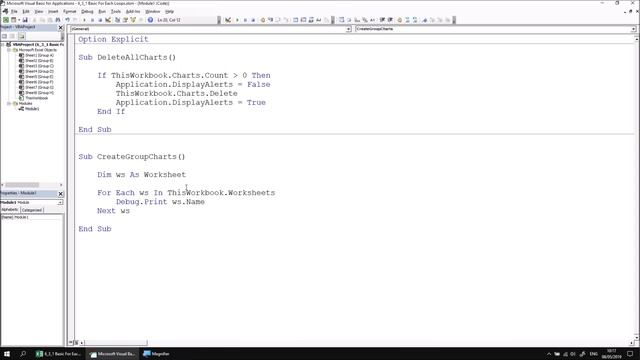Select ThisWorkbook in Project tree

36,98
